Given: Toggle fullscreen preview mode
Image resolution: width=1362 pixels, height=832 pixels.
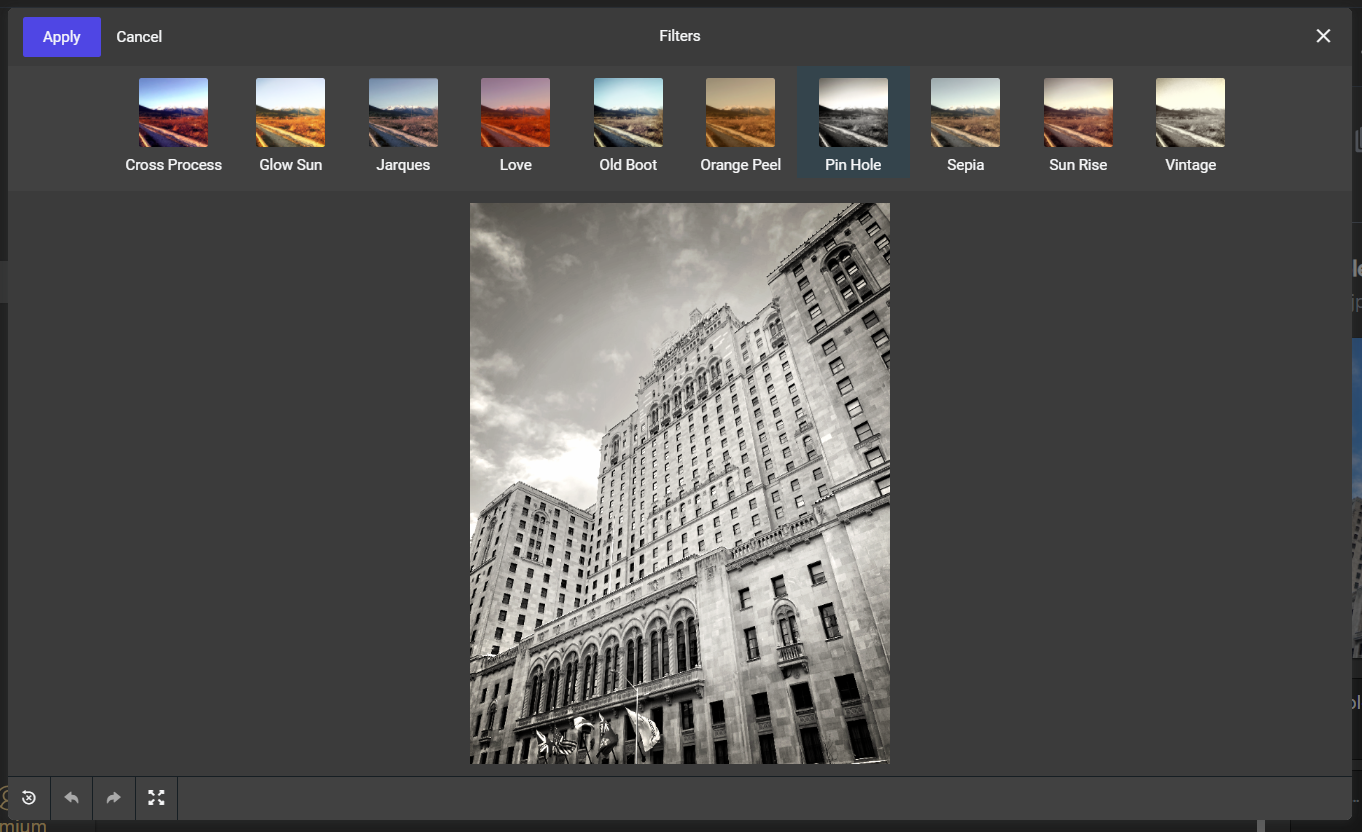Looking at the screenshot, I should click(x=156, y=798).
